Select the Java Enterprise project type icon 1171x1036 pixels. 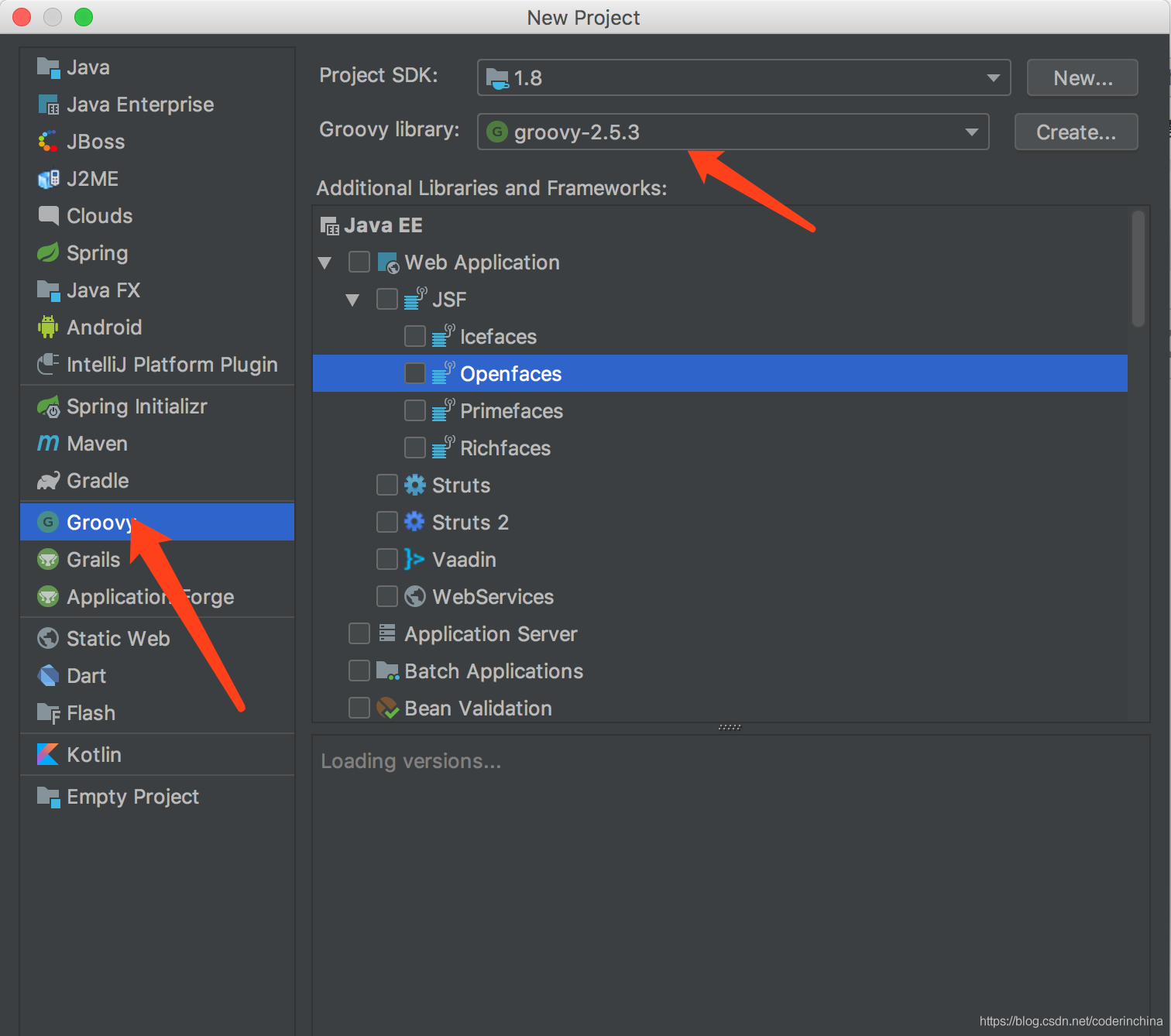[x=48, y=104]
